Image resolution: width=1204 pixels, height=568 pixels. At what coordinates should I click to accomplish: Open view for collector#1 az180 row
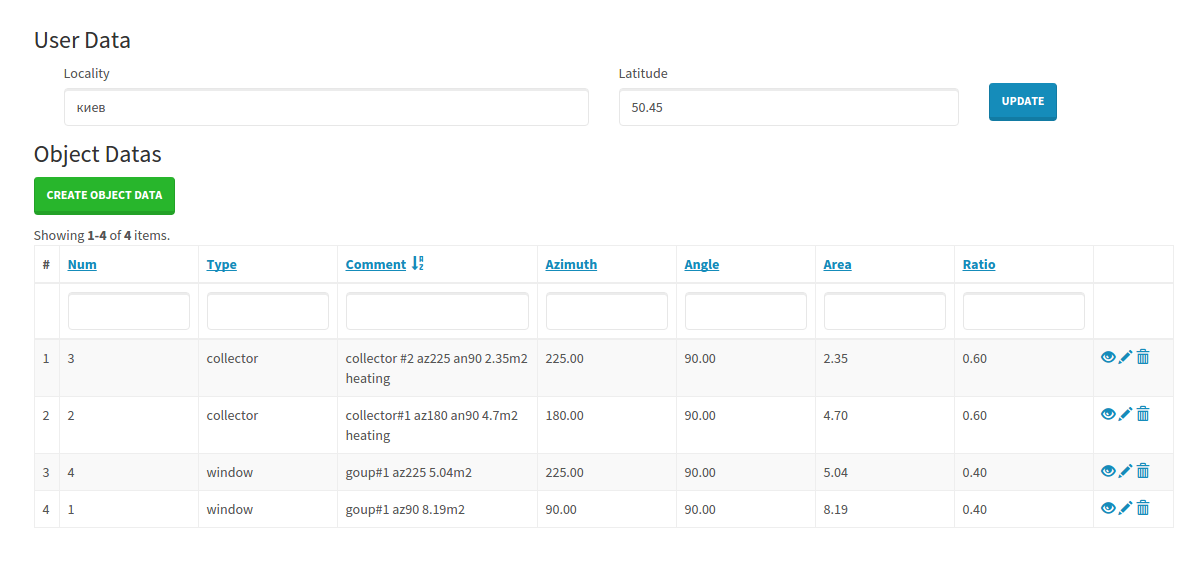pos(1108,414)
